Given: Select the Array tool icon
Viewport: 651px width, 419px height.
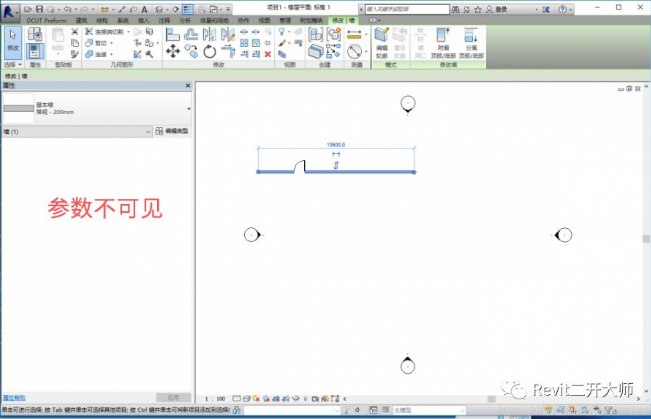Looking at the screenshot, I should pos(244,43).
